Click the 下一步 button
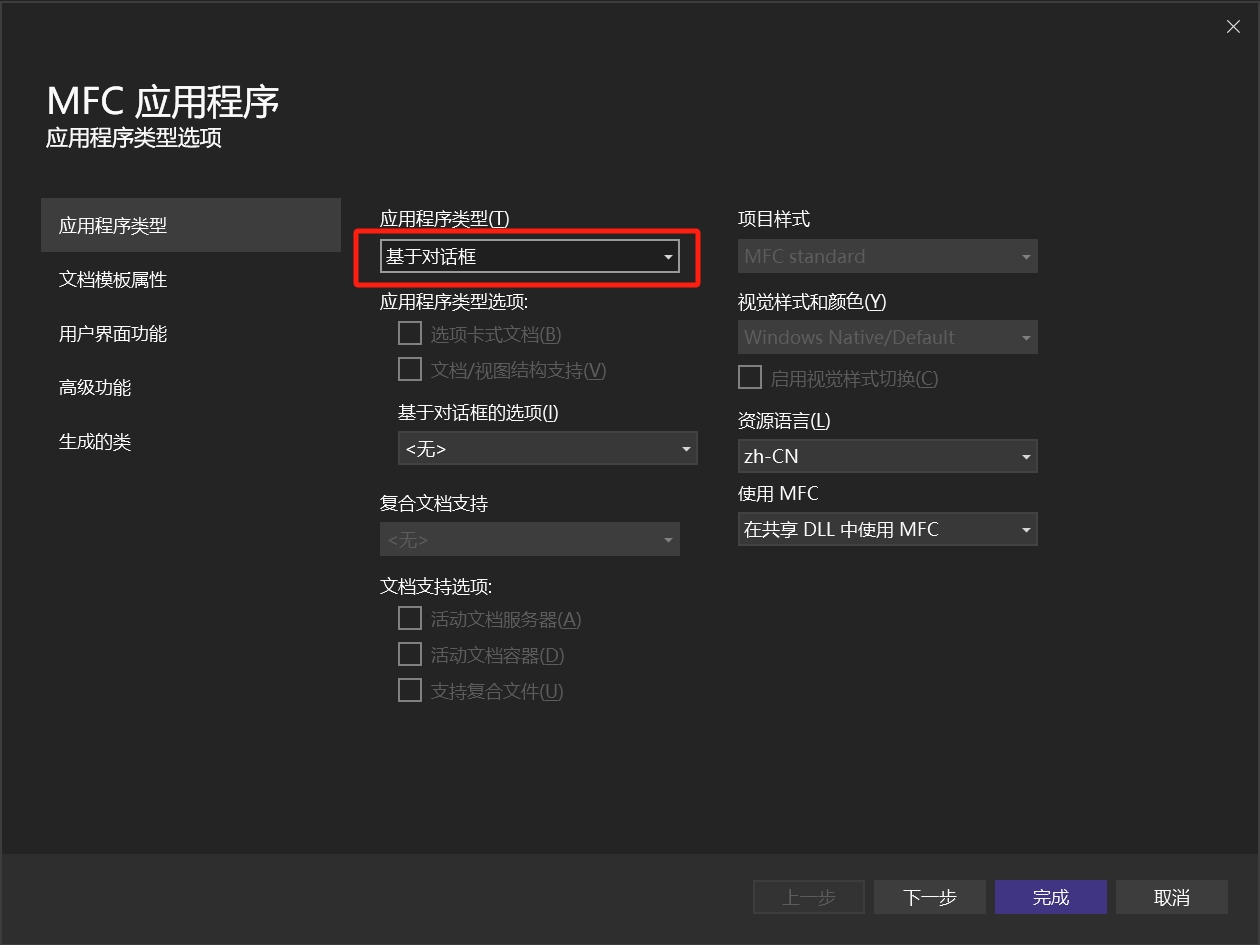 tap(929, 898)
